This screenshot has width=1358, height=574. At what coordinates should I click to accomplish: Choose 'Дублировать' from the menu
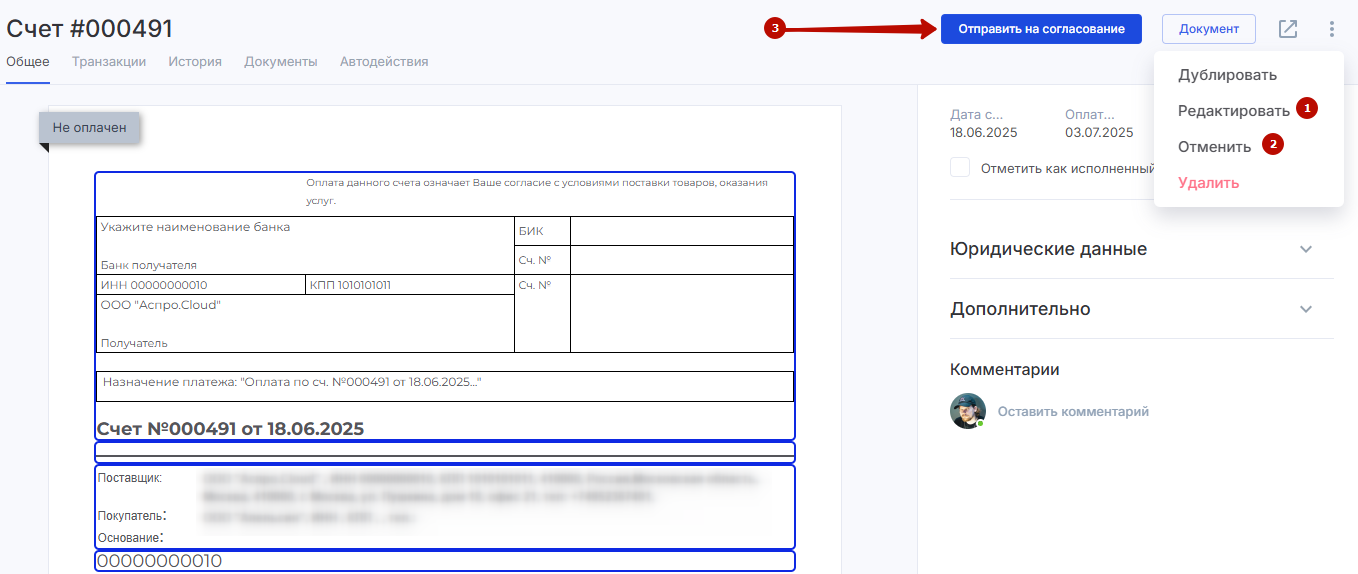[x=1227, y=75]
